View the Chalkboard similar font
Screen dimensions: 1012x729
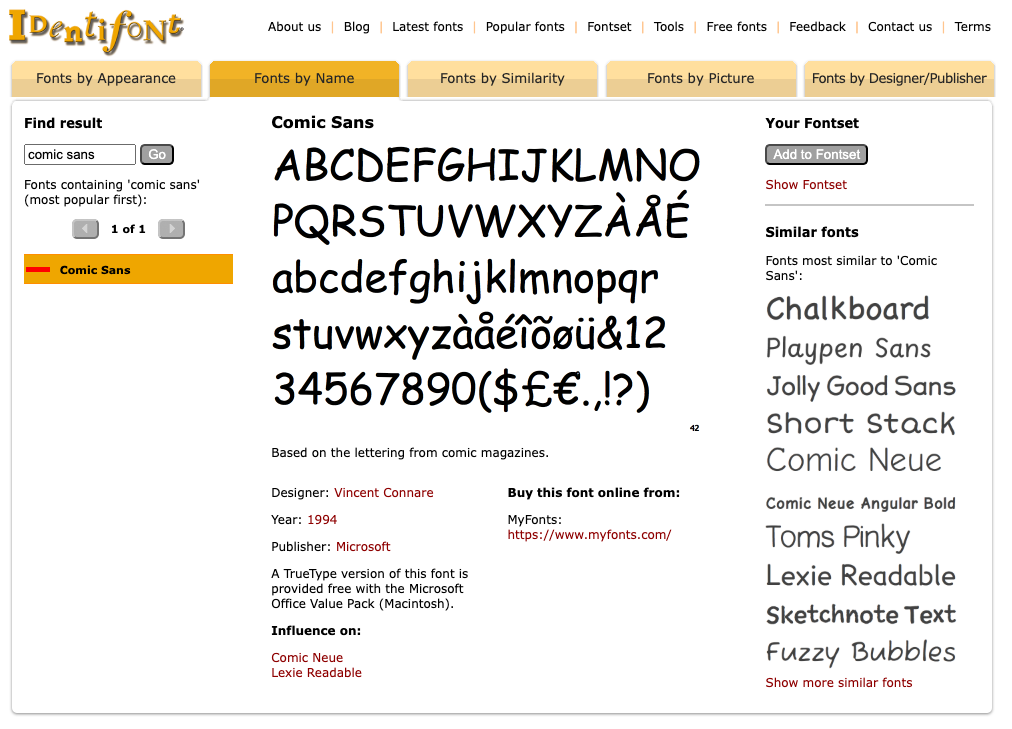point(848,309)
